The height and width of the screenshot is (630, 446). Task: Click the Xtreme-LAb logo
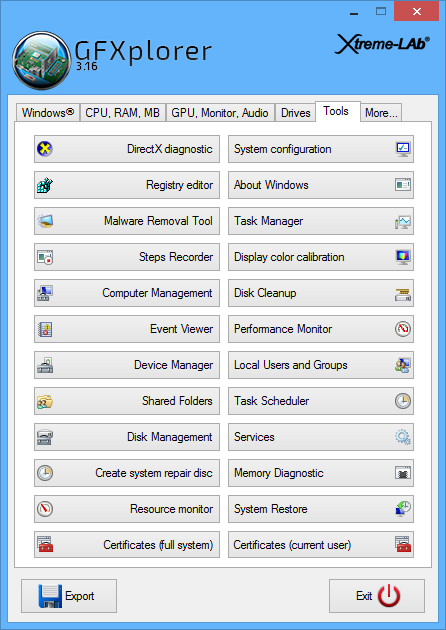(382, 44)
